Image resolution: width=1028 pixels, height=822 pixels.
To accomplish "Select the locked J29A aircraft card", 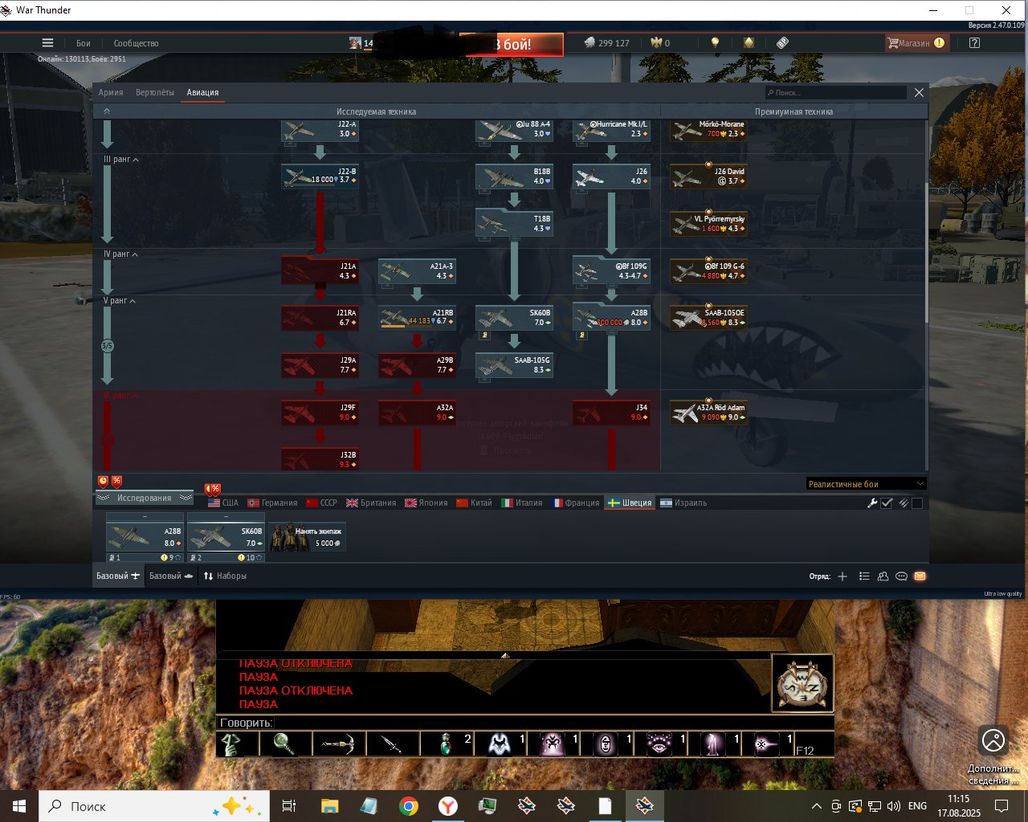I will [x=320, y=365].
